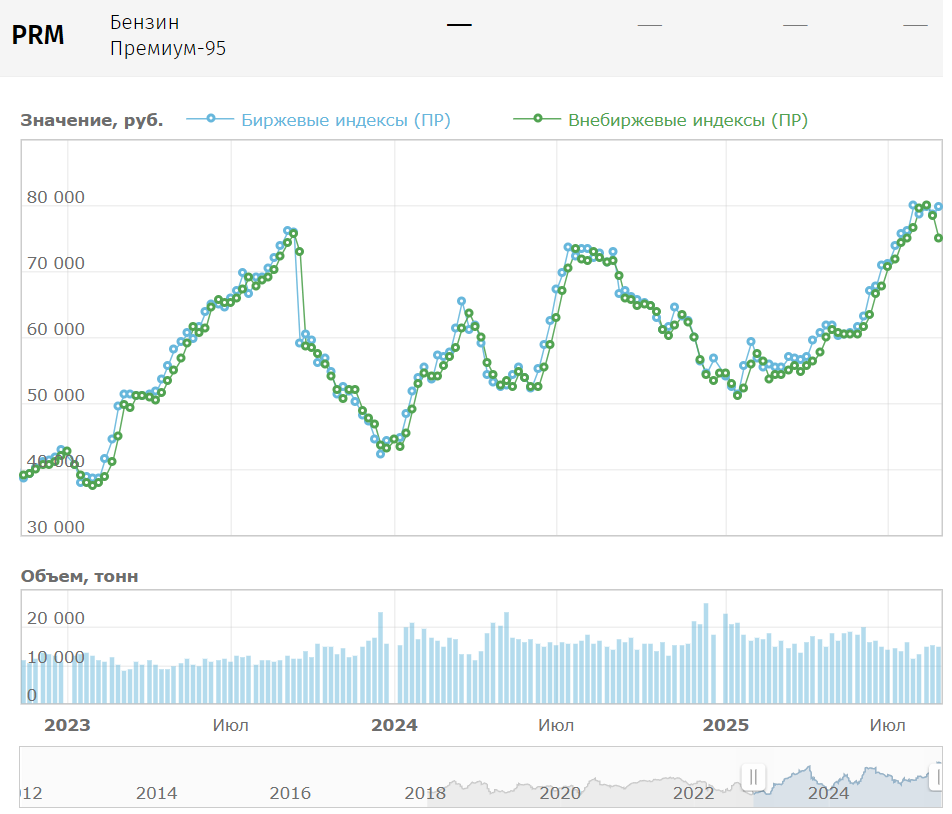Click the navigator area near 2020

560,793
